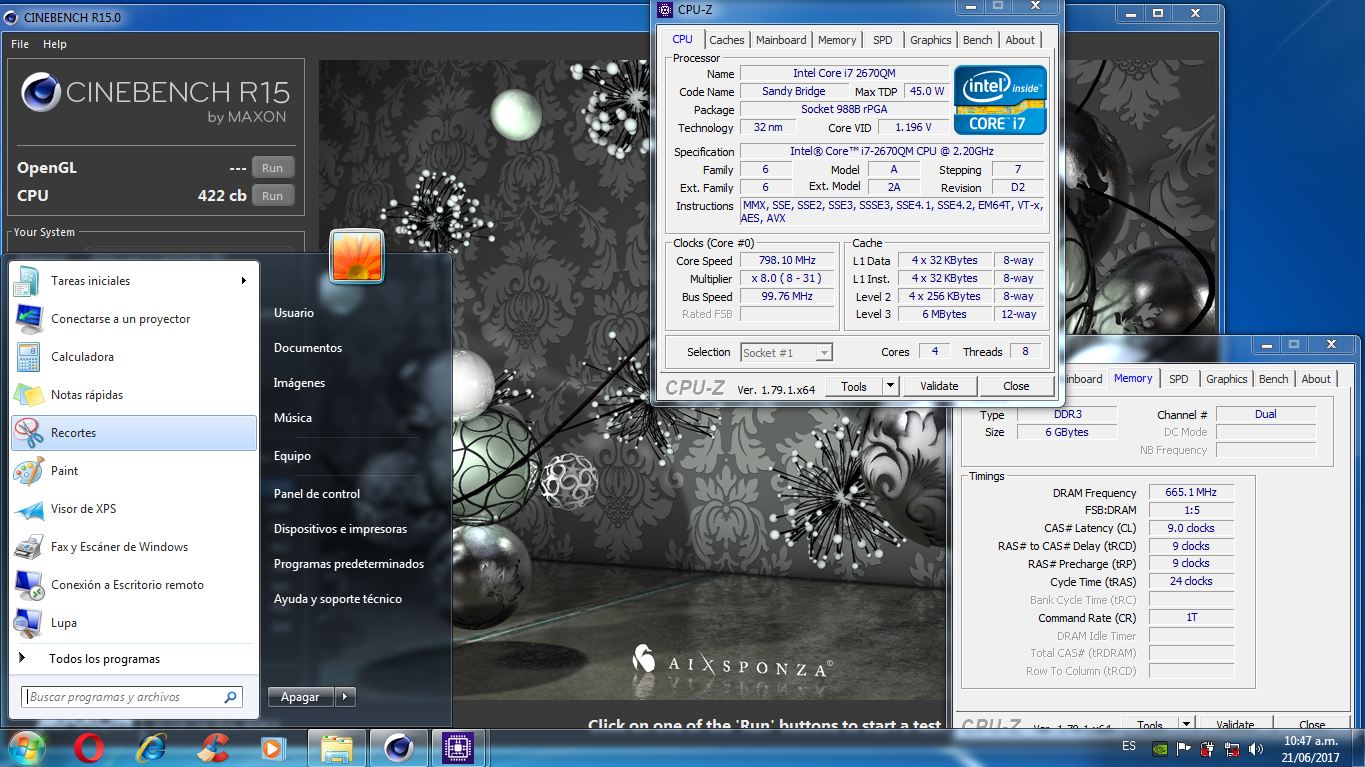This screenshot has height=767, width=1365.
Task: Click the Apagar shutdown button
Action: pos(301,697)
